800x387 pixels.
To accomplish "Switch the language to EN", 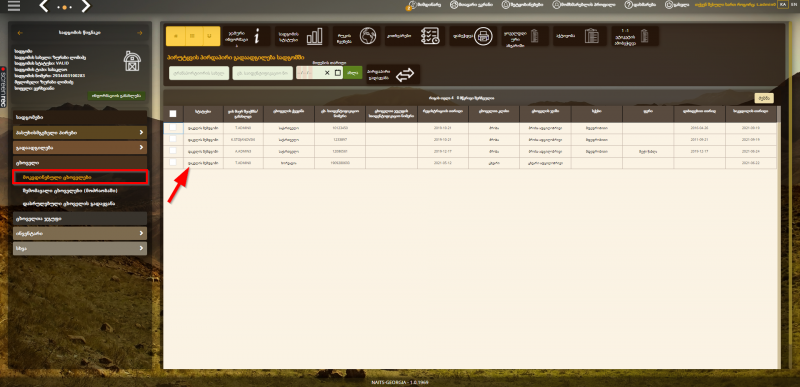I will click(x=793, y=4).
